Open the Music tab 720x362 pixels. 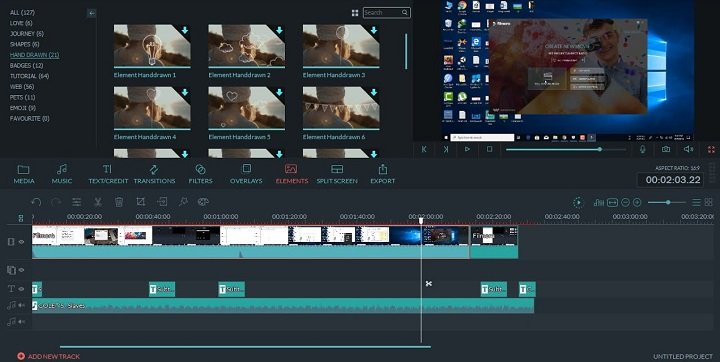(x=62, y=175)
